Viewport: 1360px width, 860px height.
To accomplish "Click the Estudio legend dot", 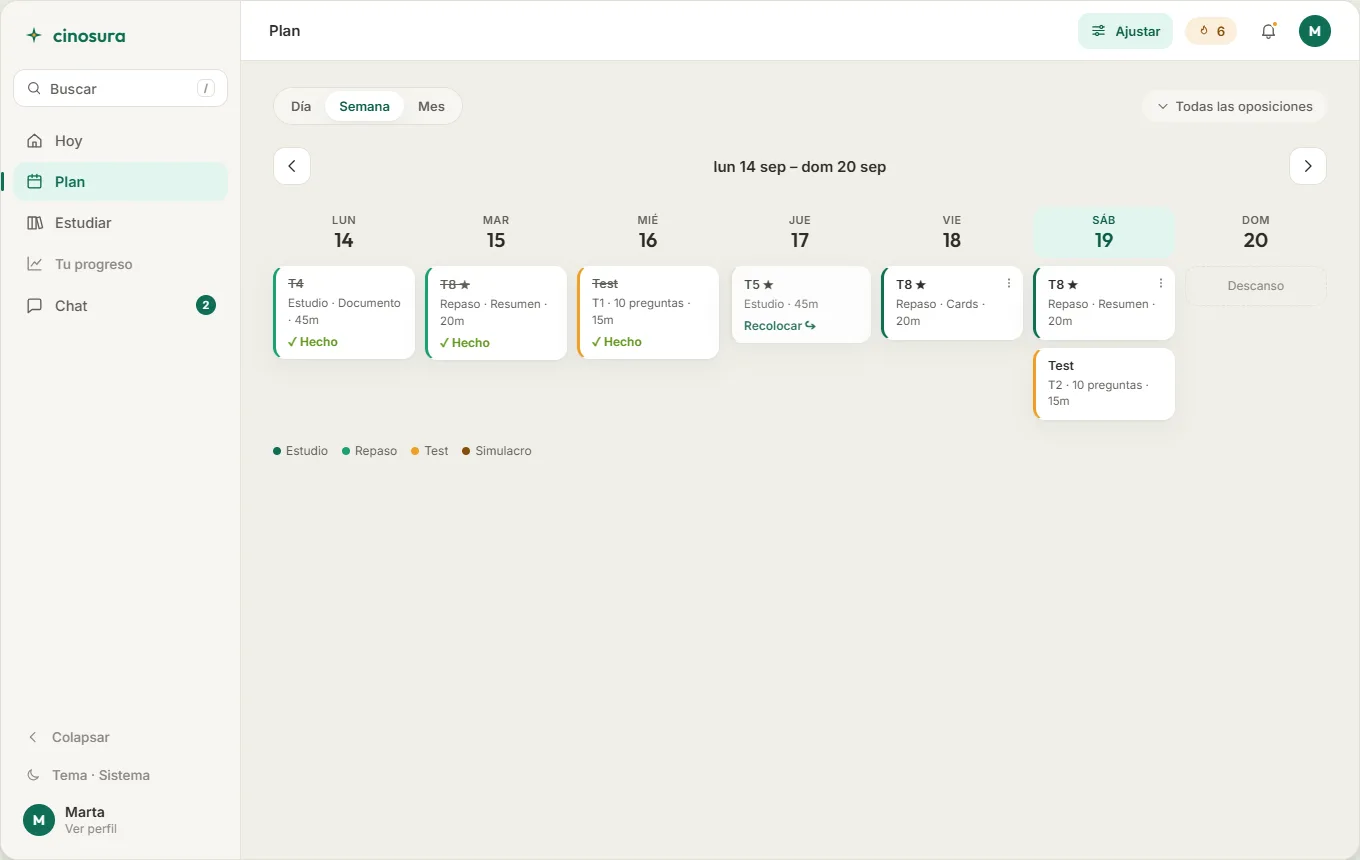I will tap(277, 451).
